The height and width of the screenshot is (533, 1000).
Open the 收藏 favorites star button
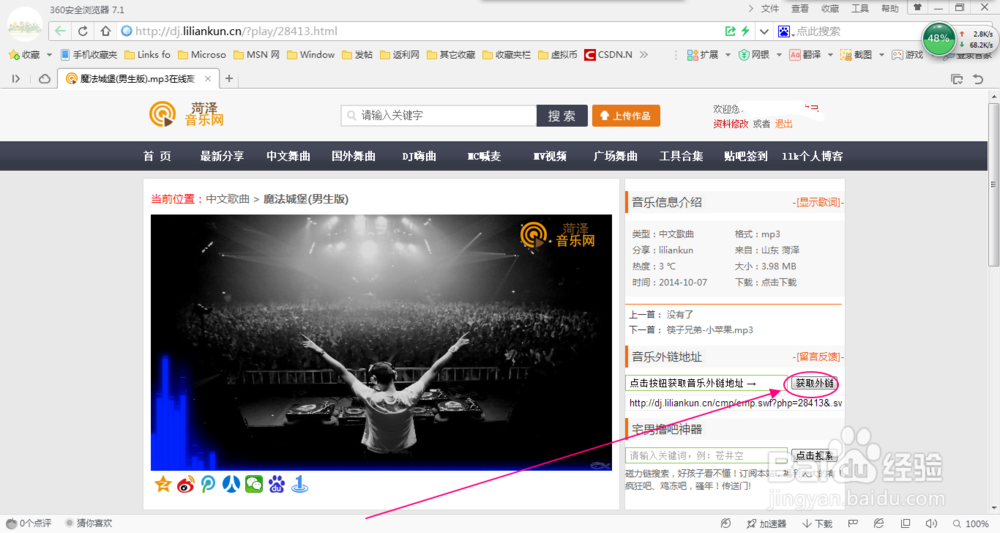(24, 55)
